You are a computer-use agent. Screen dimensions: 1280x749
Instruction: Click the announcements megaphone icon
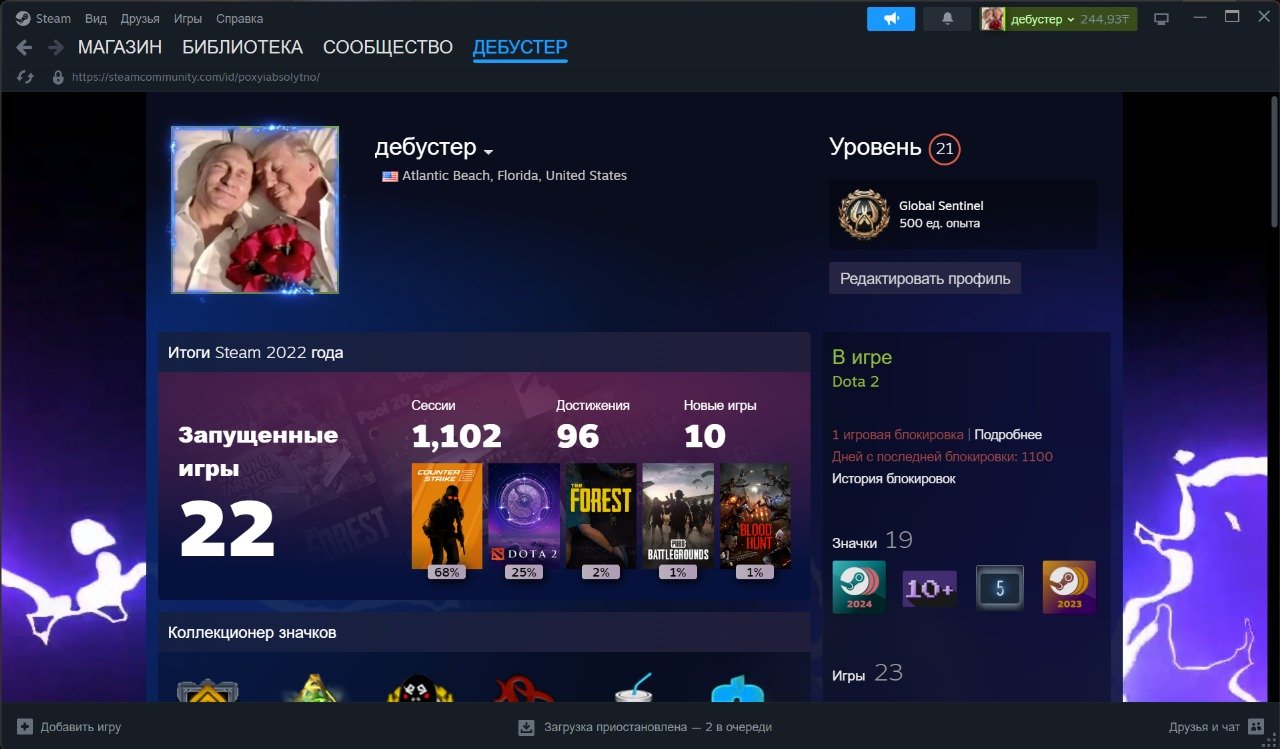(x=890, y=19)
